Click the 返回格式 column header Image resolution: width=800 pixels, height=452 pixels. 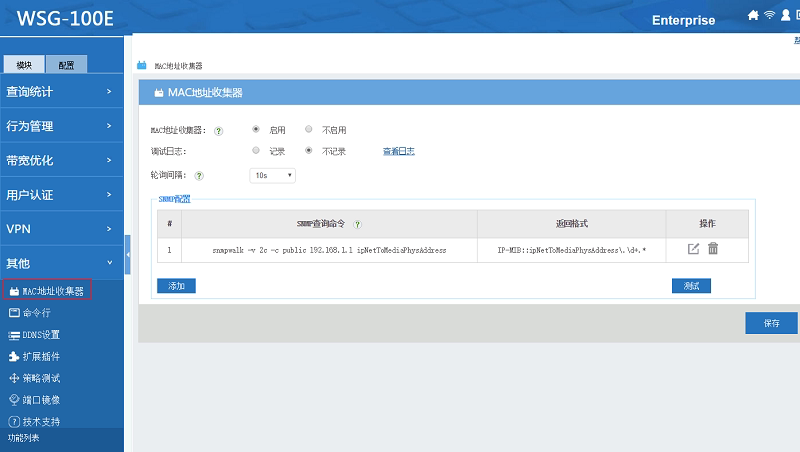pos(572,223)
